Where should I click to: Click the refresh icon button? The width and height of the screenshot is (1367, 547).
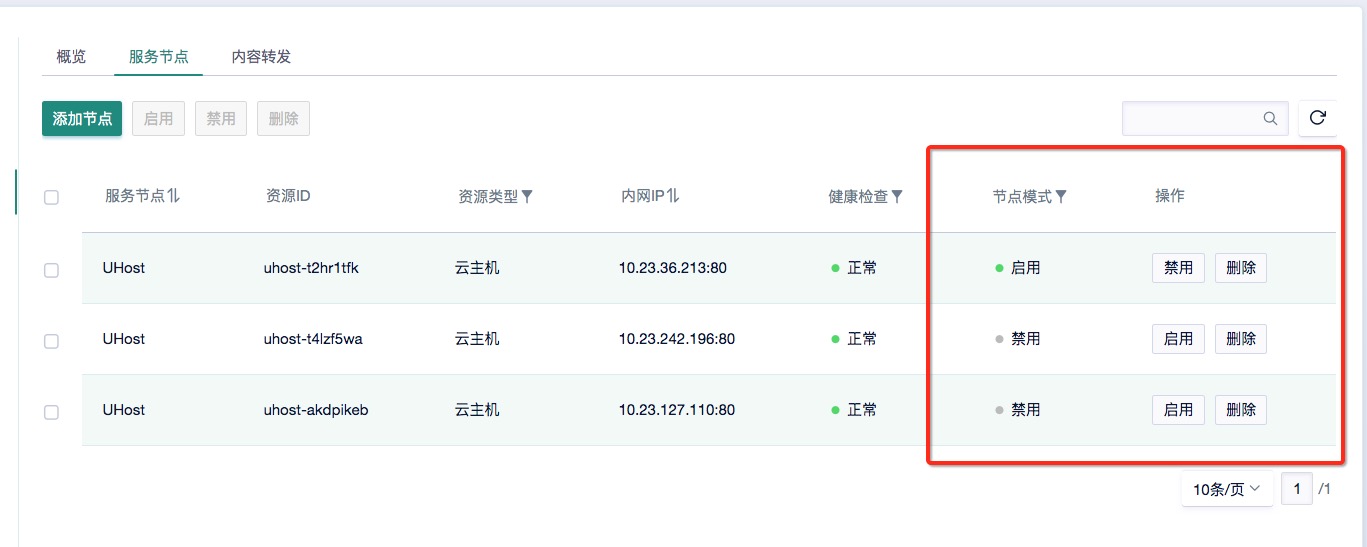(x=1317, y=118)
